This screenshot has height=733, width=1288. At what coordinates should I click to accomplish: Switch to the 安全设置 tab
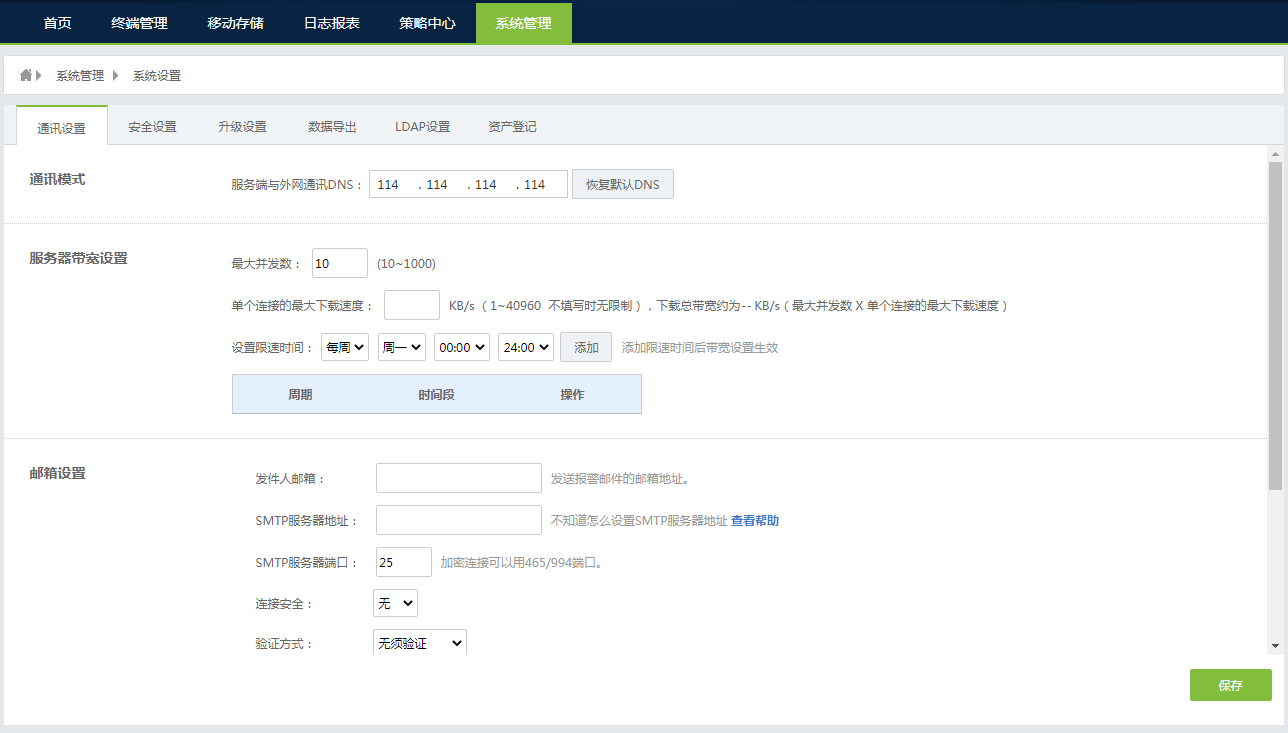152,127
